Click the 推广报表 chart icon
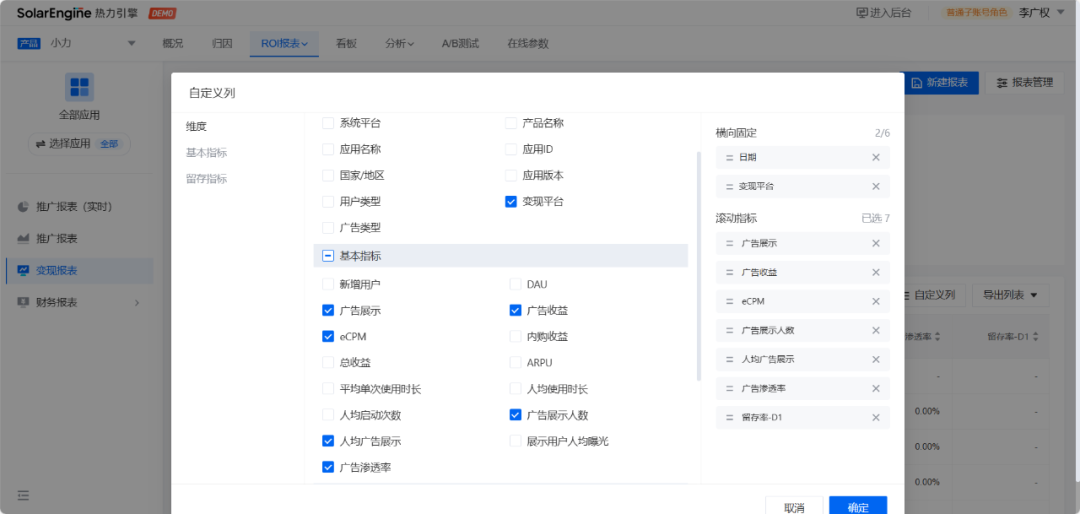 23,238
